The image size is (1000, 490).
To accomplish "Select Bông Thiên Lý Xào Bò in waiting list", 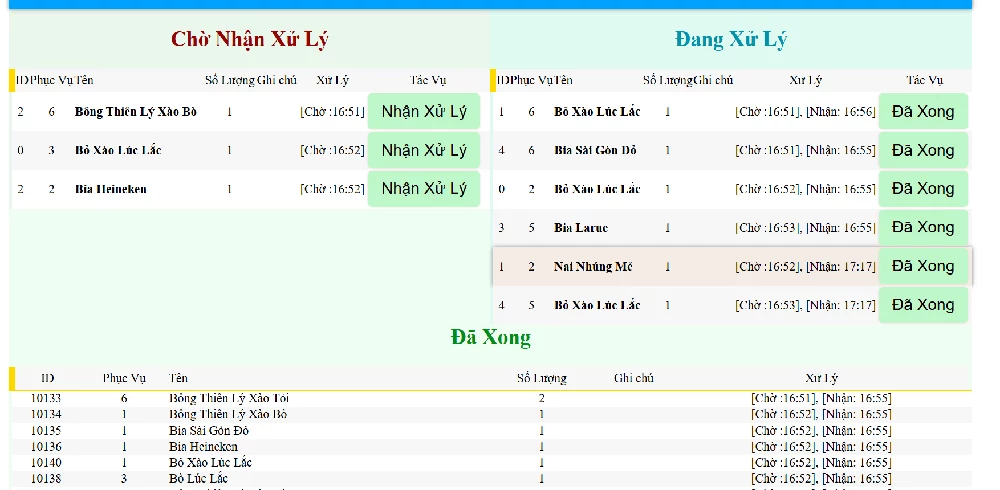I will coord(135,112).
